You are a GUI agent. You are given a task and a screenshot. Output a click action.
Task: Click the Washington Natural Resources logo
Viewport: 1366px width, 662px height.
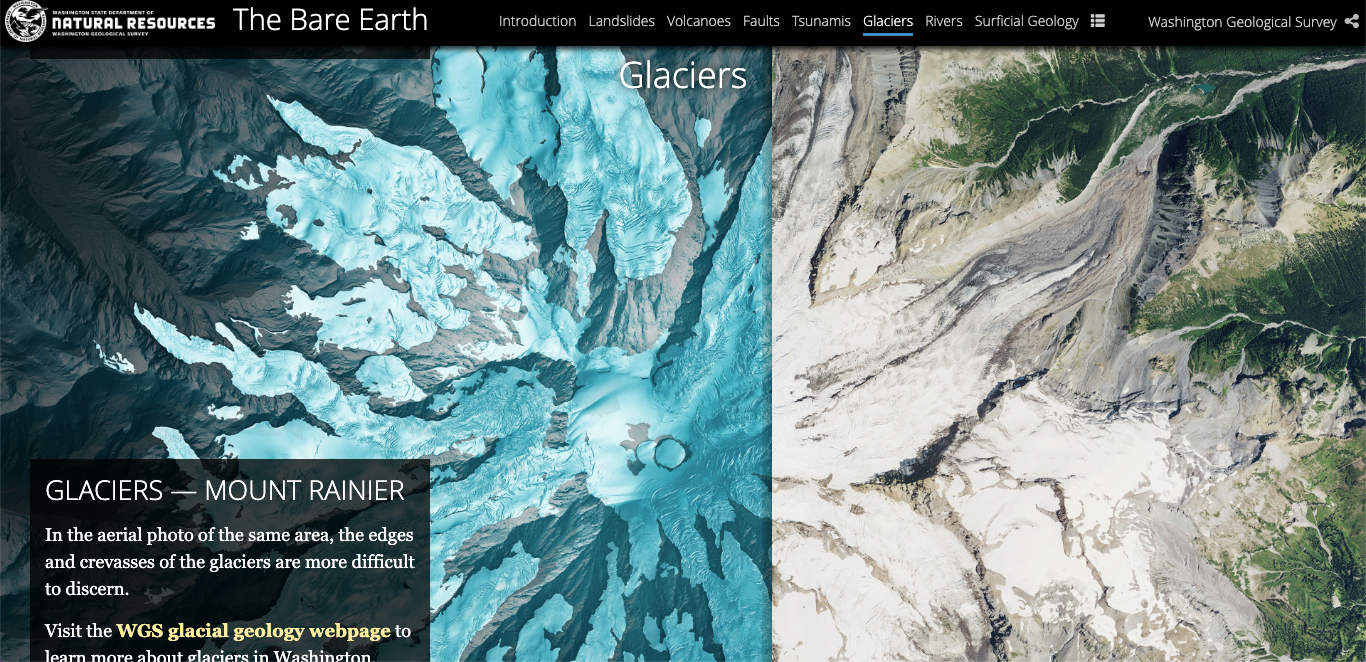[x=110, y=21]
